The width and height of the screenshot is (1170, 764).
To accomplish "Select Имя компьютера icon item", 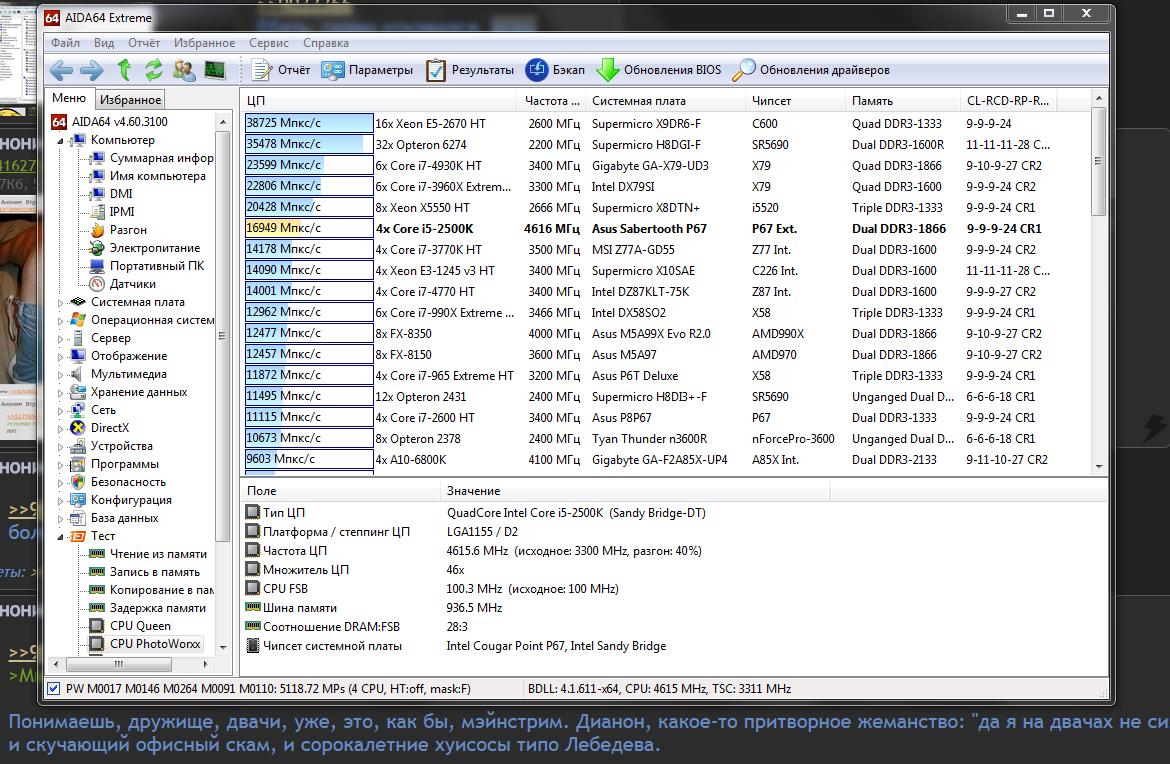I will click(x=97, y=176).
